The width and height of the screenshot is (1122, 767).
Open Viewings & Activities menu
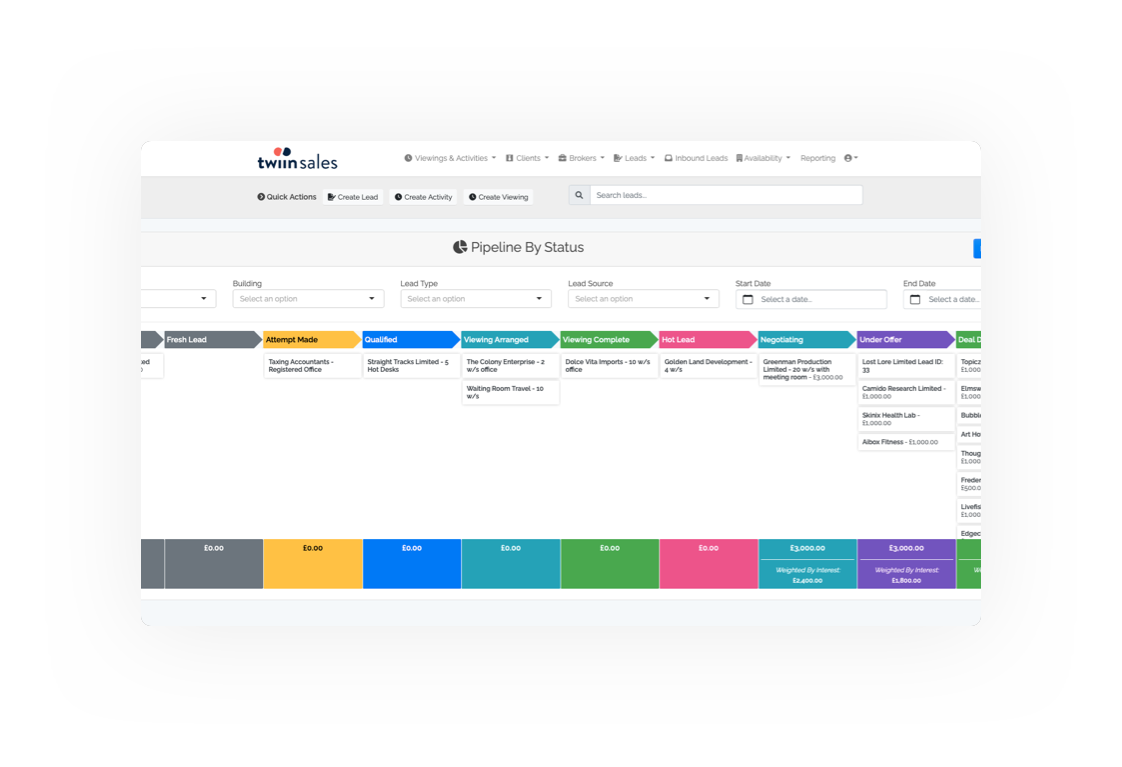pos(450,158)
